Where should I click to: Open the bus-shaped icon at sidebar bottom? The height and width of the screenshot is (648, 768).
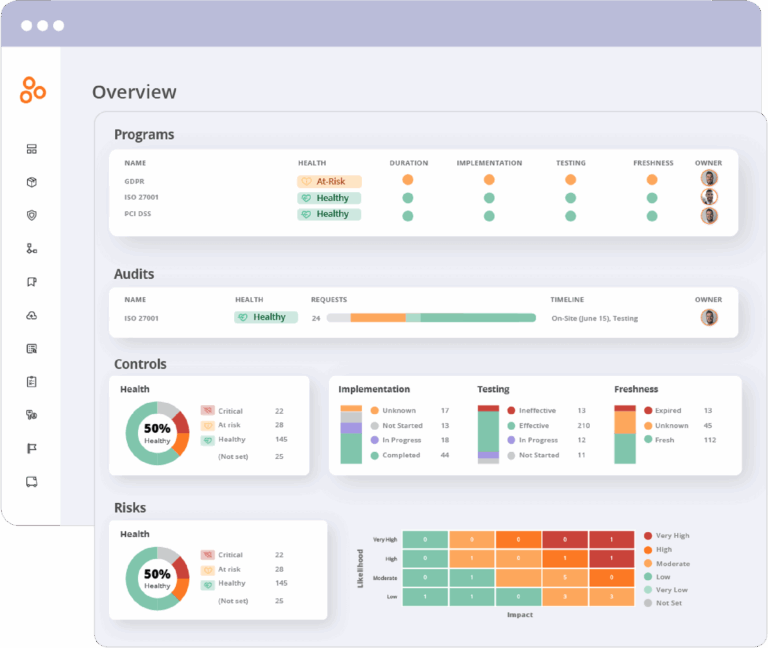(32, 482)
